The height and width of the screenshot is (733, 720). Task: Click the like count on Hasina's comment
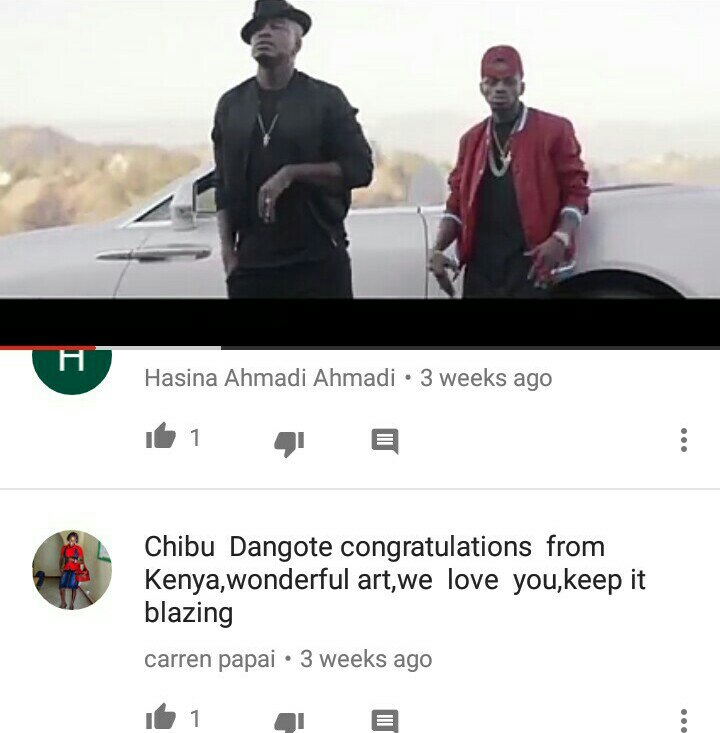point(195,438)
